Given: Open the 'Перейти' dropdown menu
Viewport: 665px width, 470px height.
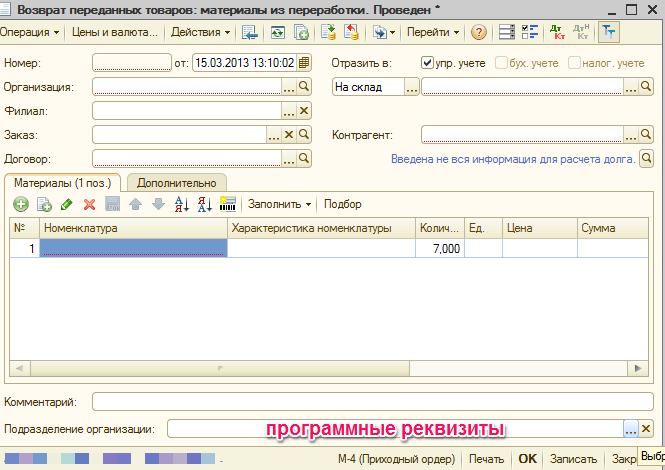Looking at the screenshot, I should pyautogui.click(x=432, y=32).
